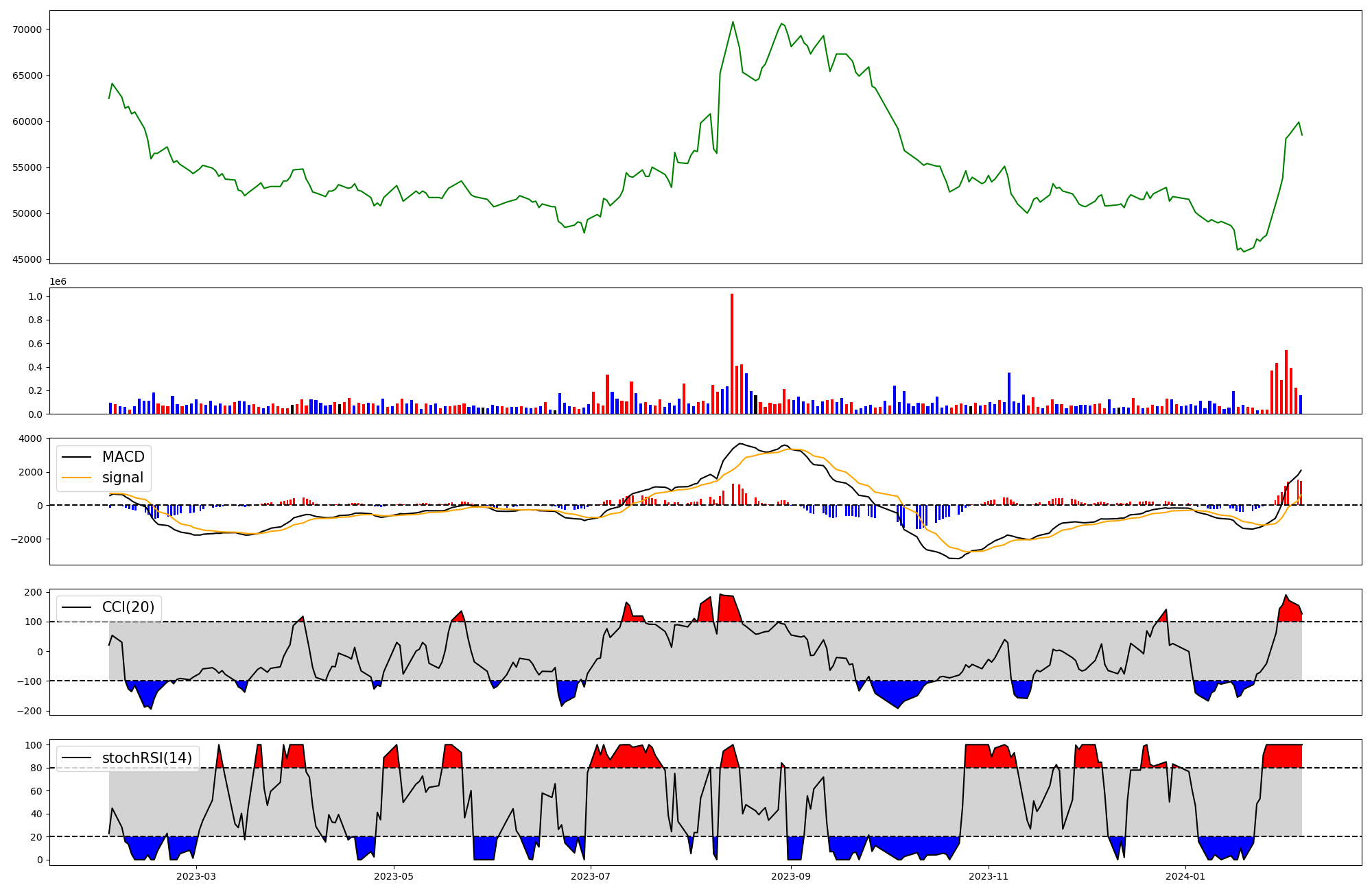Click the 55000 price axis label

pos(27,167)
